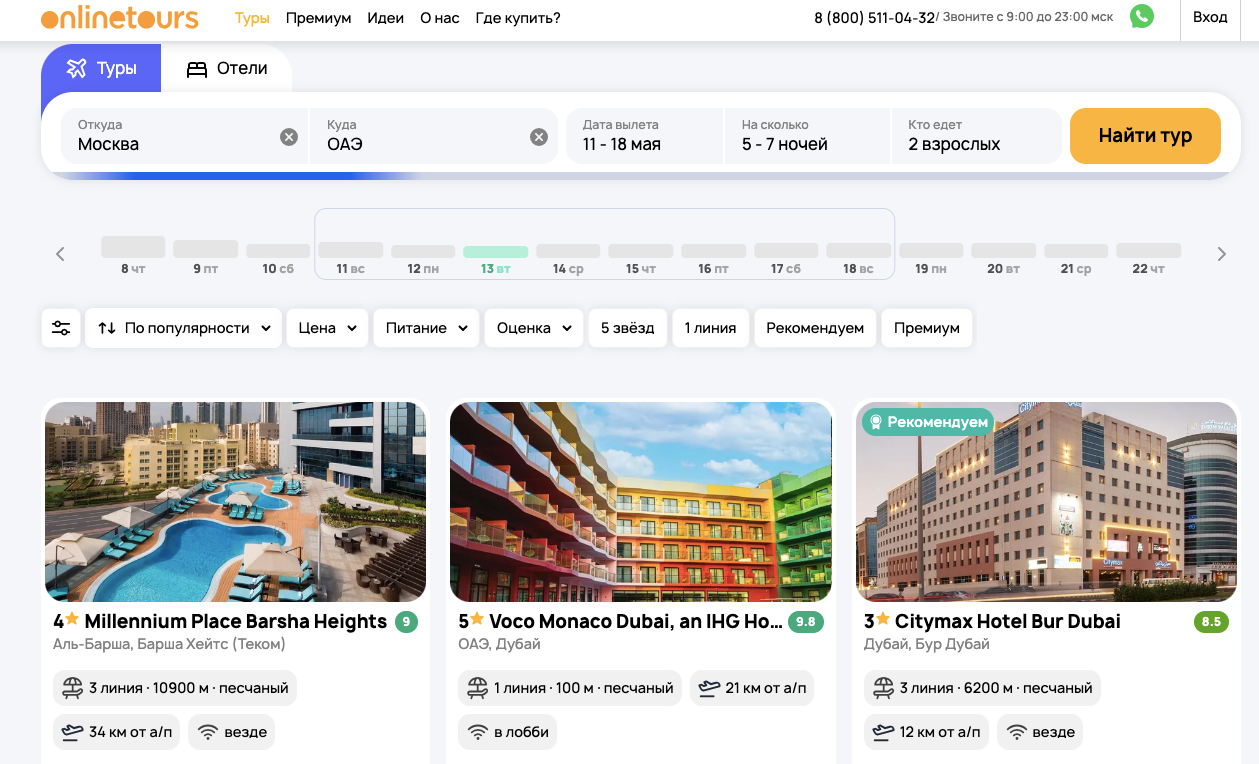
Task: Click the 8.5 rating badge for Citymax Hotel
Action: click(x=1211, y=622)
